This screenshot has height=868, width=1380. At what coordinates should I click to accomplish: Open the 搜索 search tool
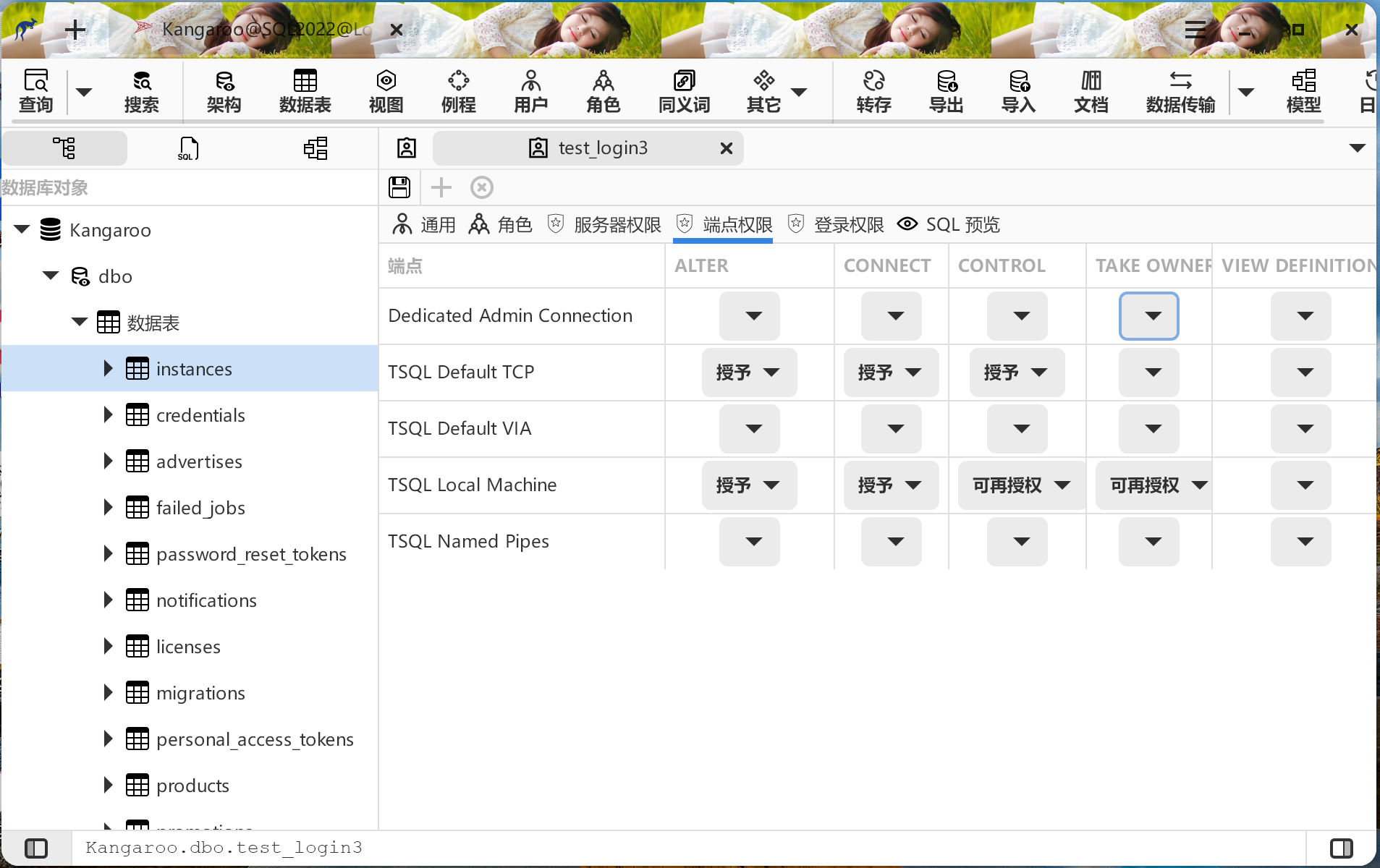[141, 91]
